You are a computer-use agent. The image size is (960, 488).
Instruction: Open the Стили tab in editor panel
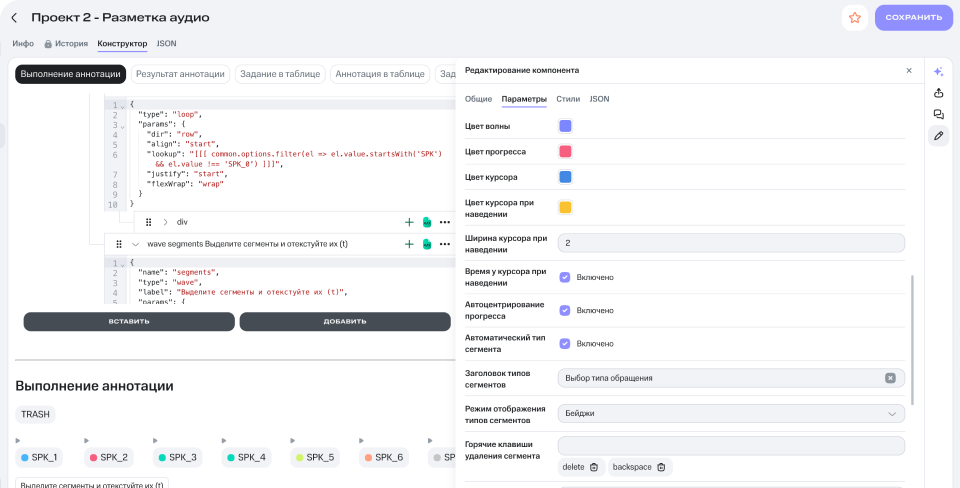(x=568, y=99)
